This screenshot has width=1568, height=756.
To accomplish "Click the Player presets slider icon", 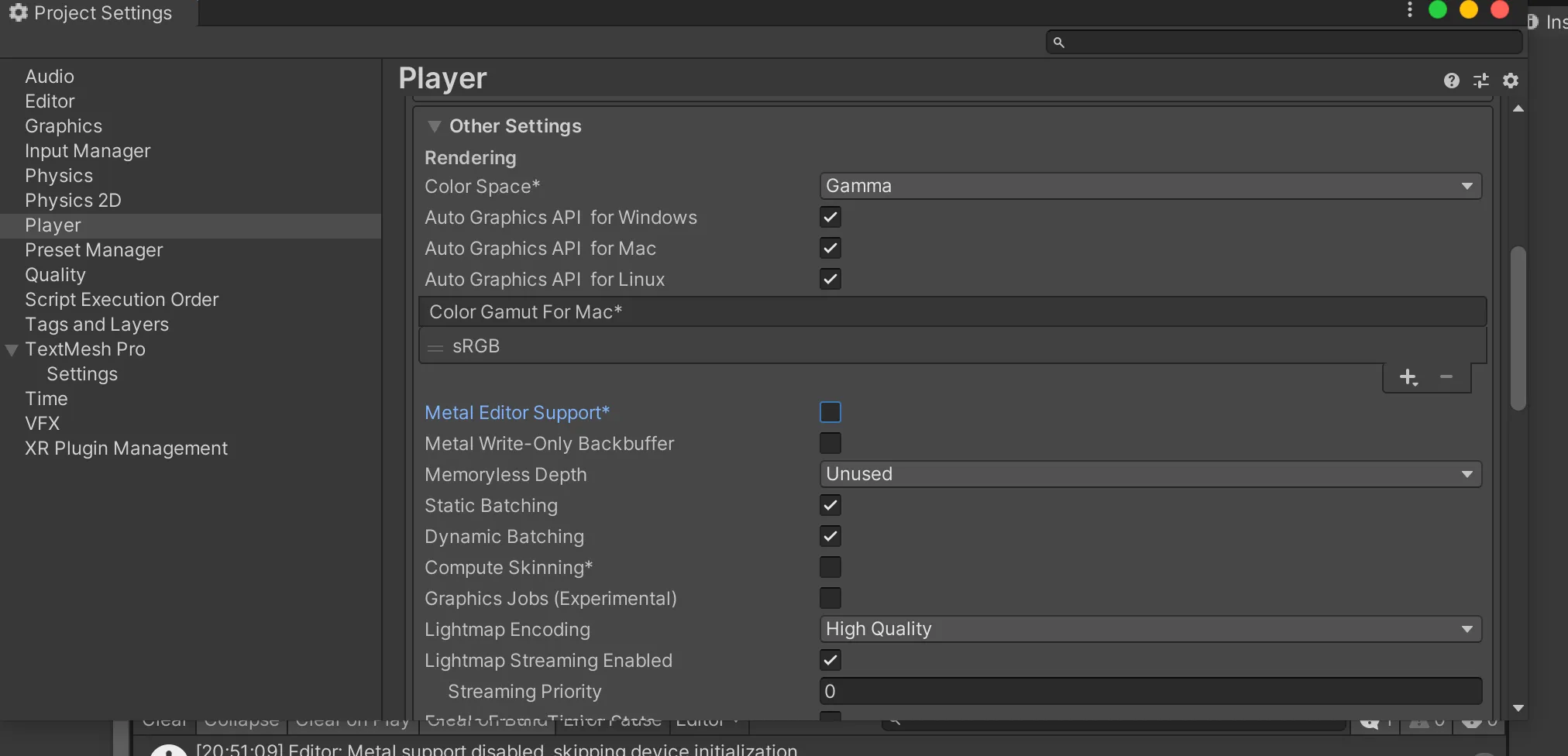I will tap(1480, 81).
